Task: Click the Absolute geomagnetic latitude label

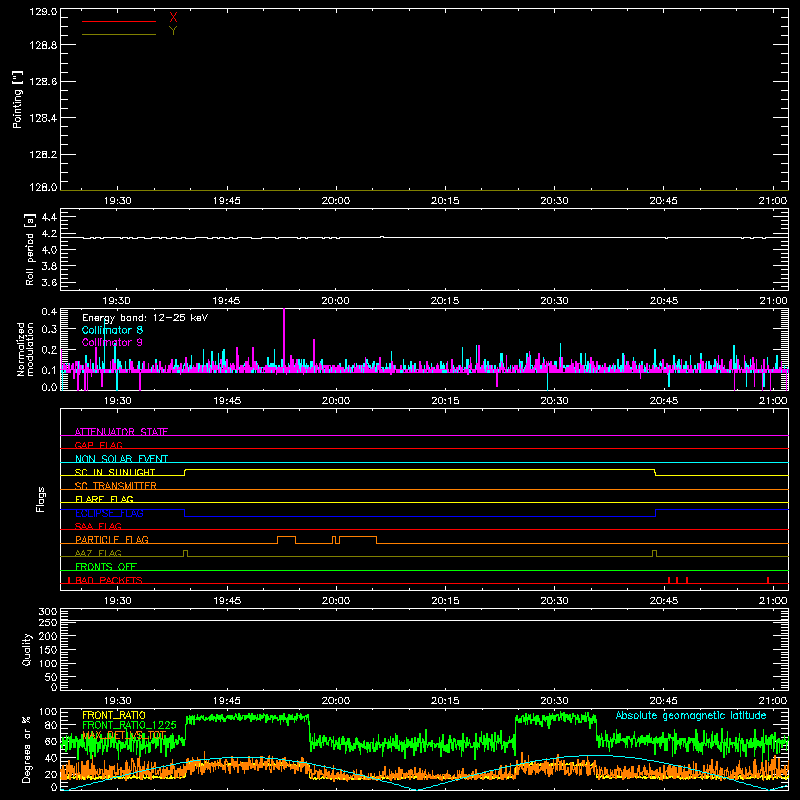Action: pos(691,715)
